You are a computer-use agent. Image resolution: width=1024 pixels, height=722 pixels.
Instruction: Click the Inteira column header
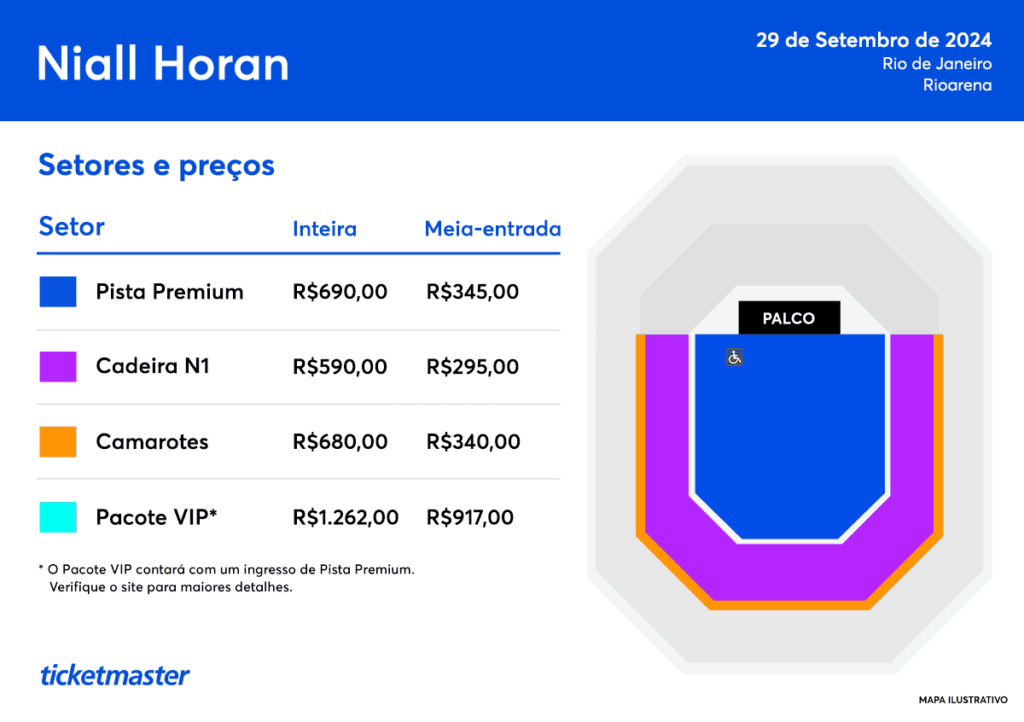[324, 229]
